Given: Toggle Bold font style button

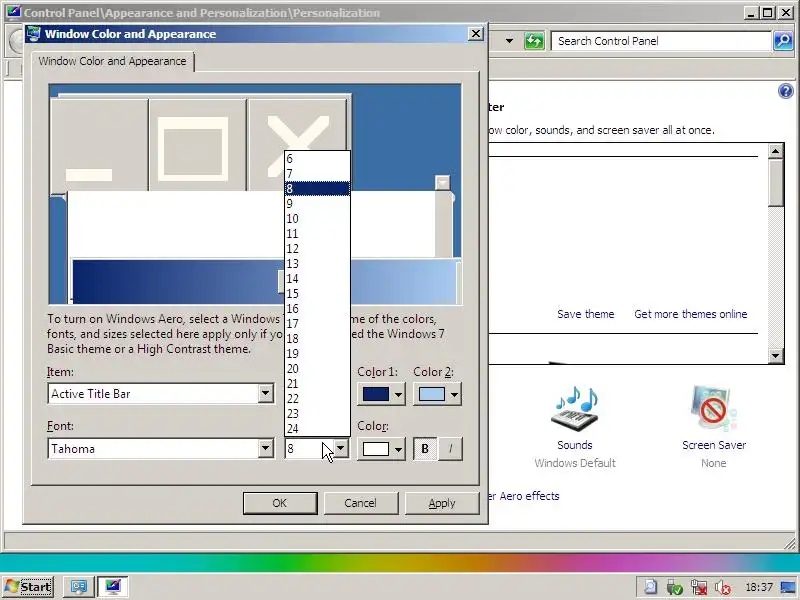Looking at the screenshot, I should tap(424, 449).
